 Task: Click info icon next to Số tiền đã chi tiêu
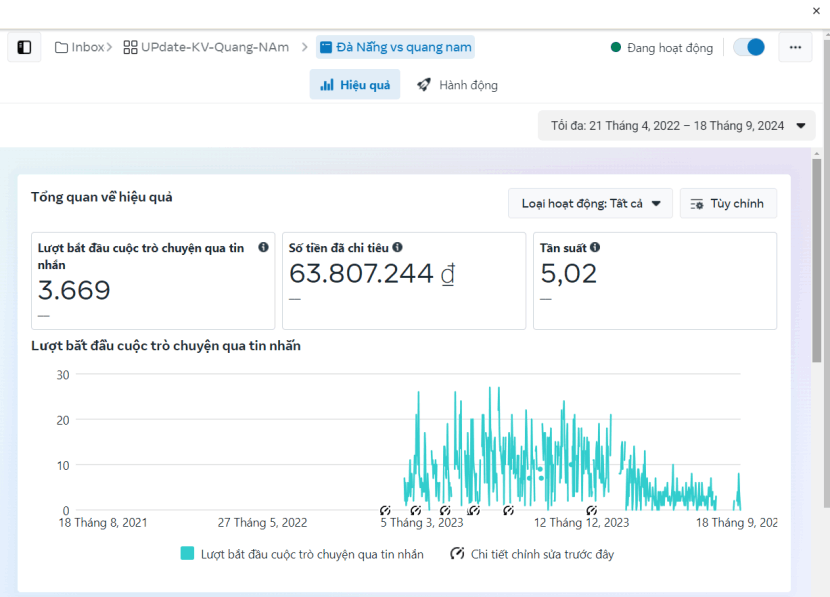tap(398, 247)
